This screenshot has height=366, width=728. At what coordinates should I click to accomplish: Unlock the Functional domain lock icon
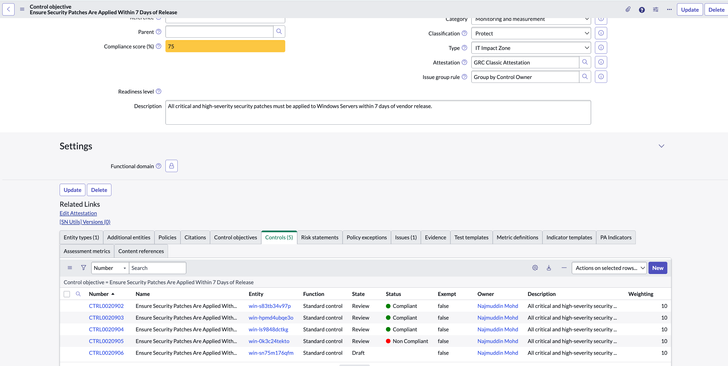pyautogui.click(x=171, y=166)
